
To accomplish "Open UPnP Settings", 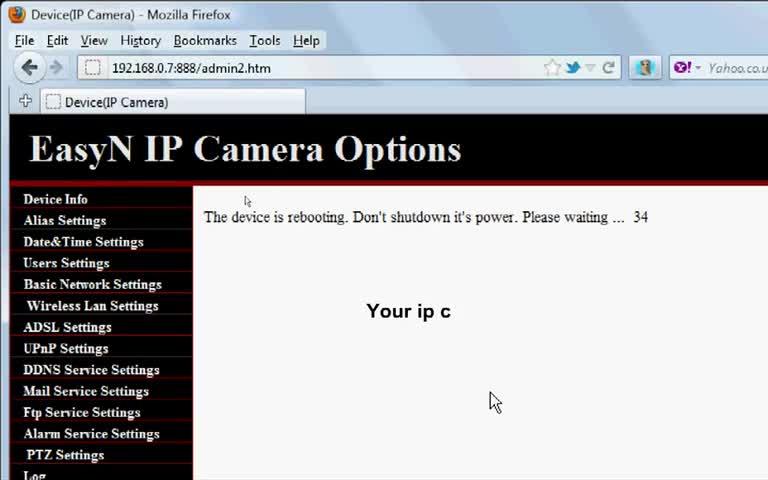I will click(x=66, y=349).
